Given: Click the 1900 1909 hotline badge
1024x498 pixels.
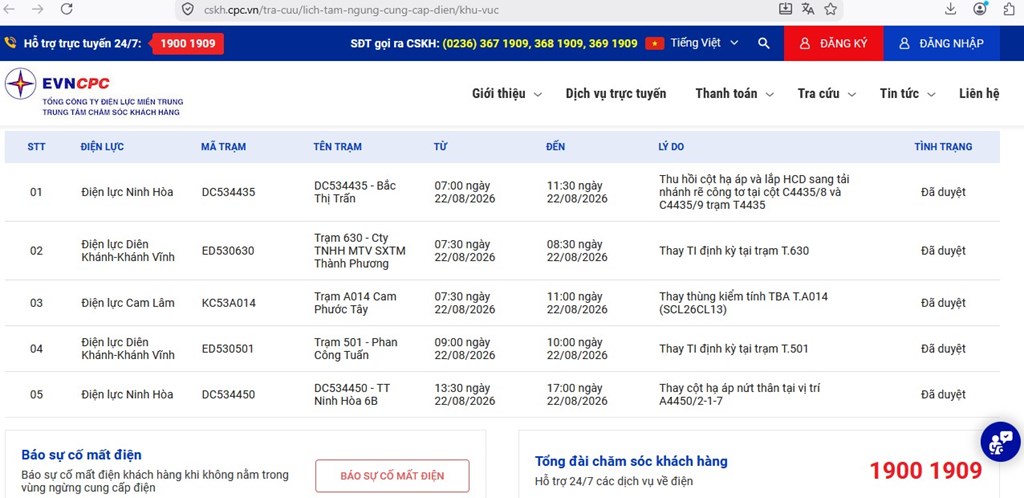Looking at the screenshot, I should click(187, 44).
